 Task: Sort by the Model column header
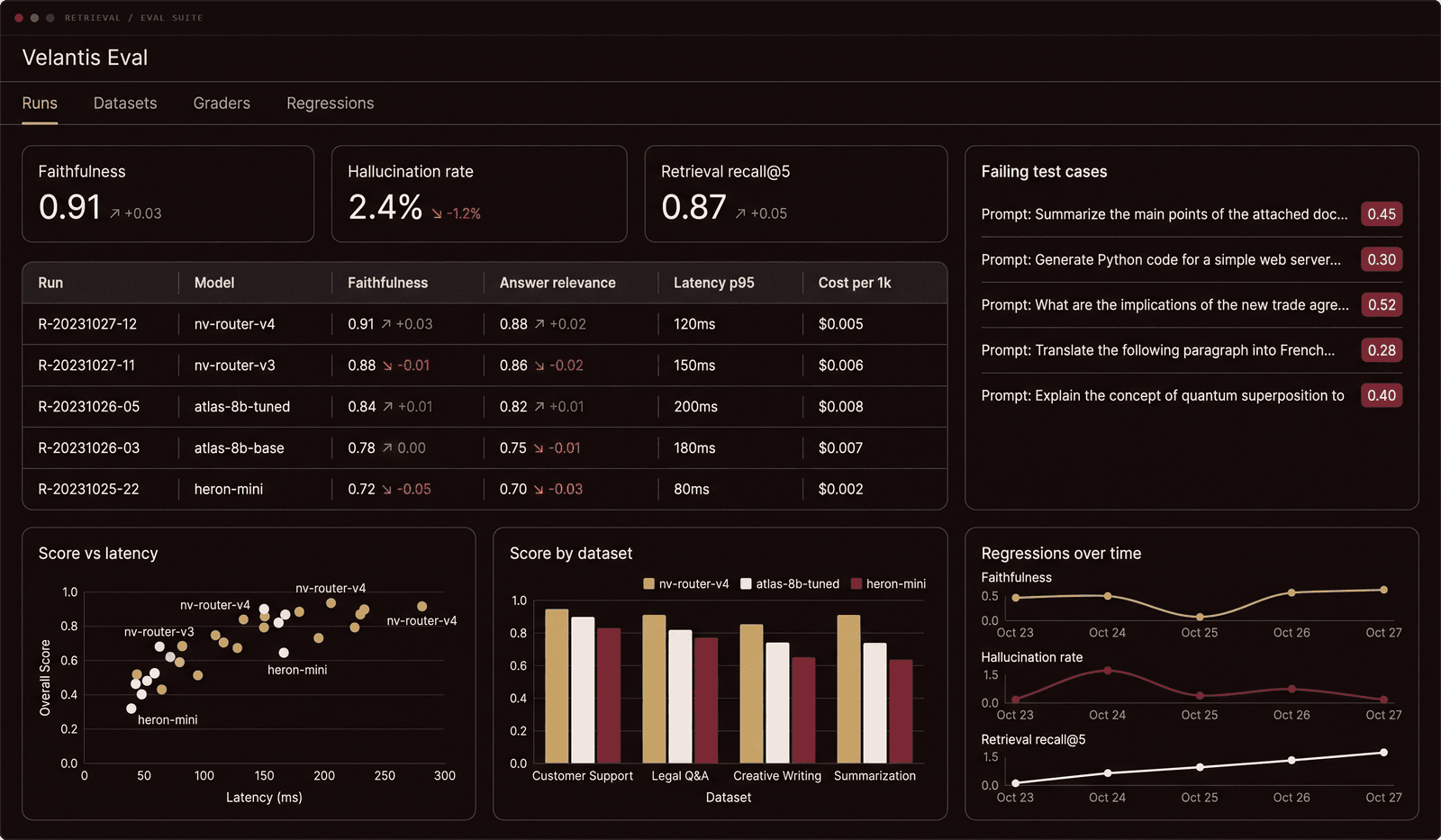point(214,283)
